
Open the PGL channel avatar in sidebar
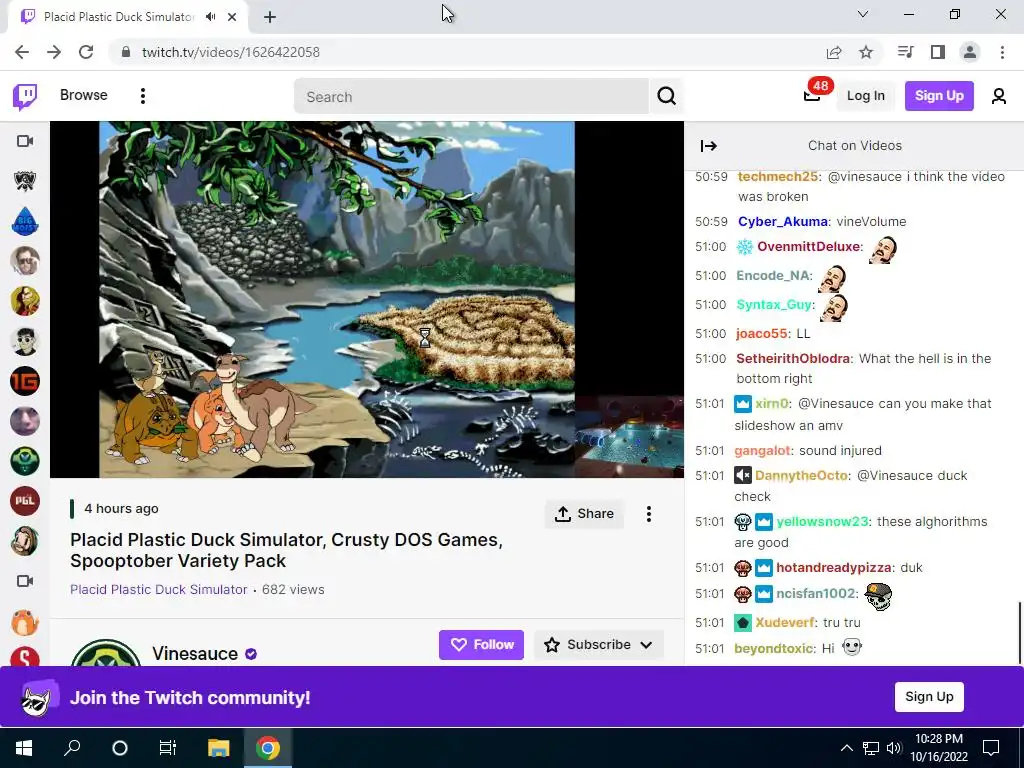25,501
